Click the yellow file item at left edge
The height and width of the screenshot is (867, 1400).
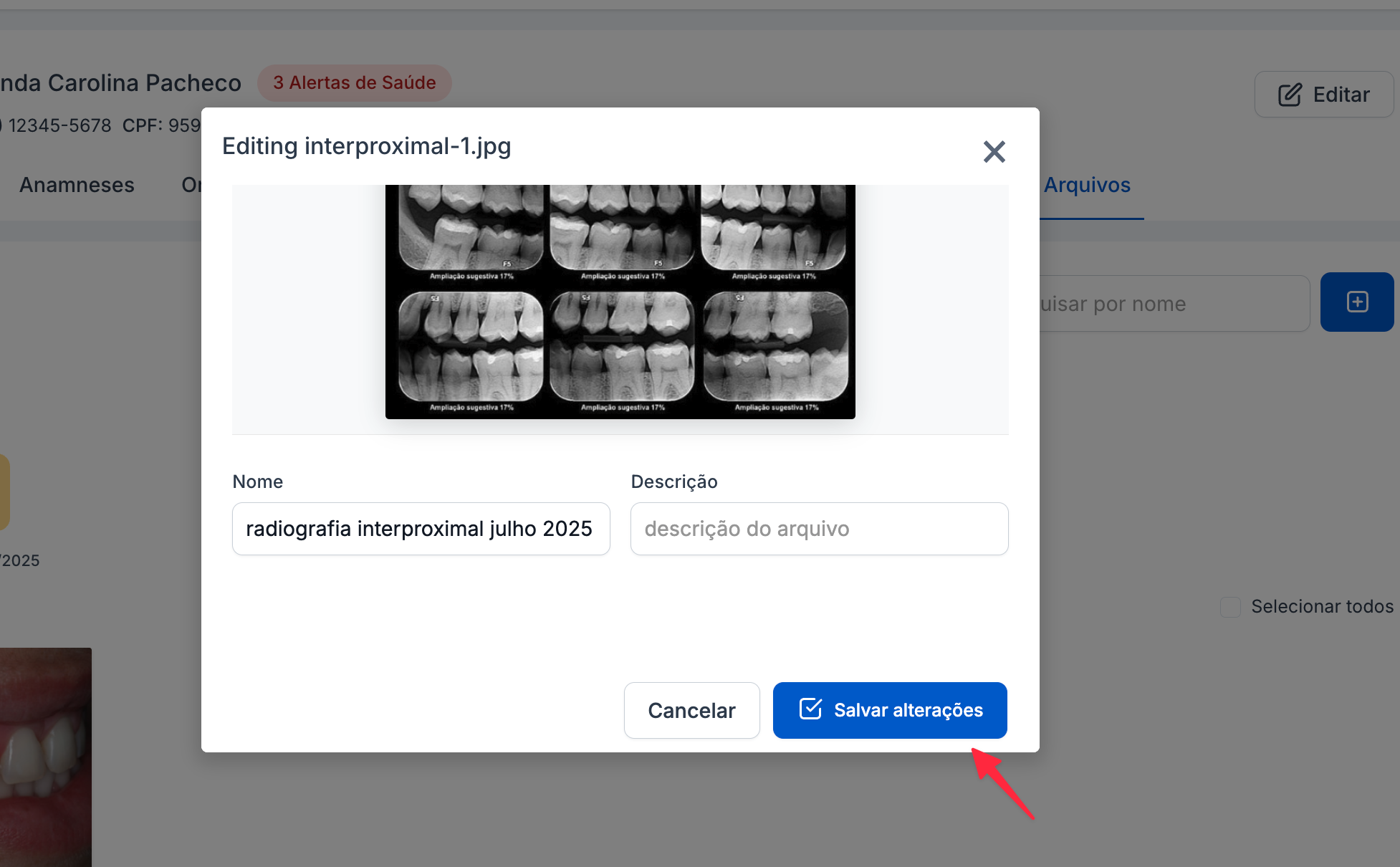click(x=4, y=492)
